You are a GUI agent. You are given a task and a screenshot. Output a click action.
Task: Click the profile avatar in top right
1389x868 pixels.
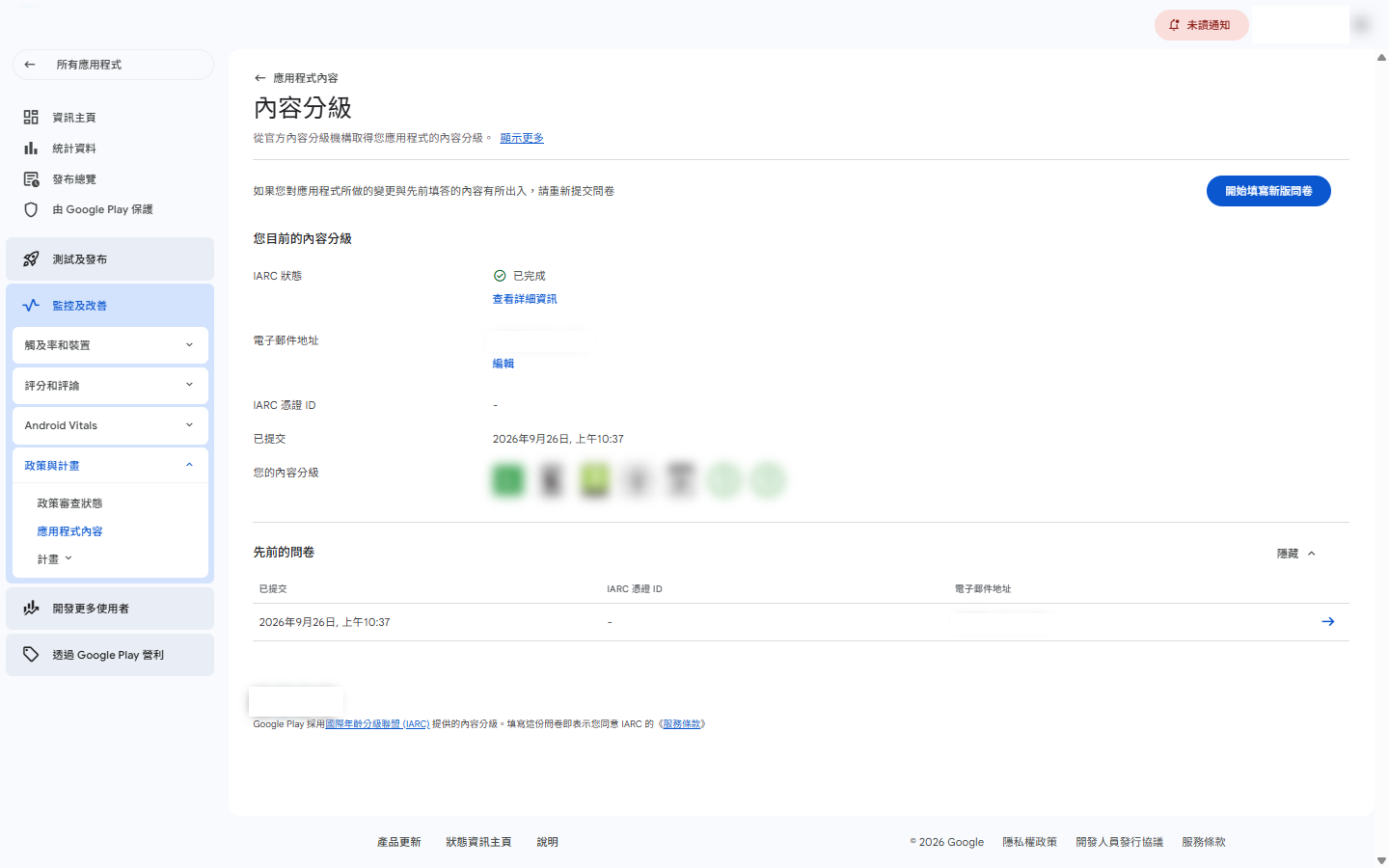(x=1361, y=25)
